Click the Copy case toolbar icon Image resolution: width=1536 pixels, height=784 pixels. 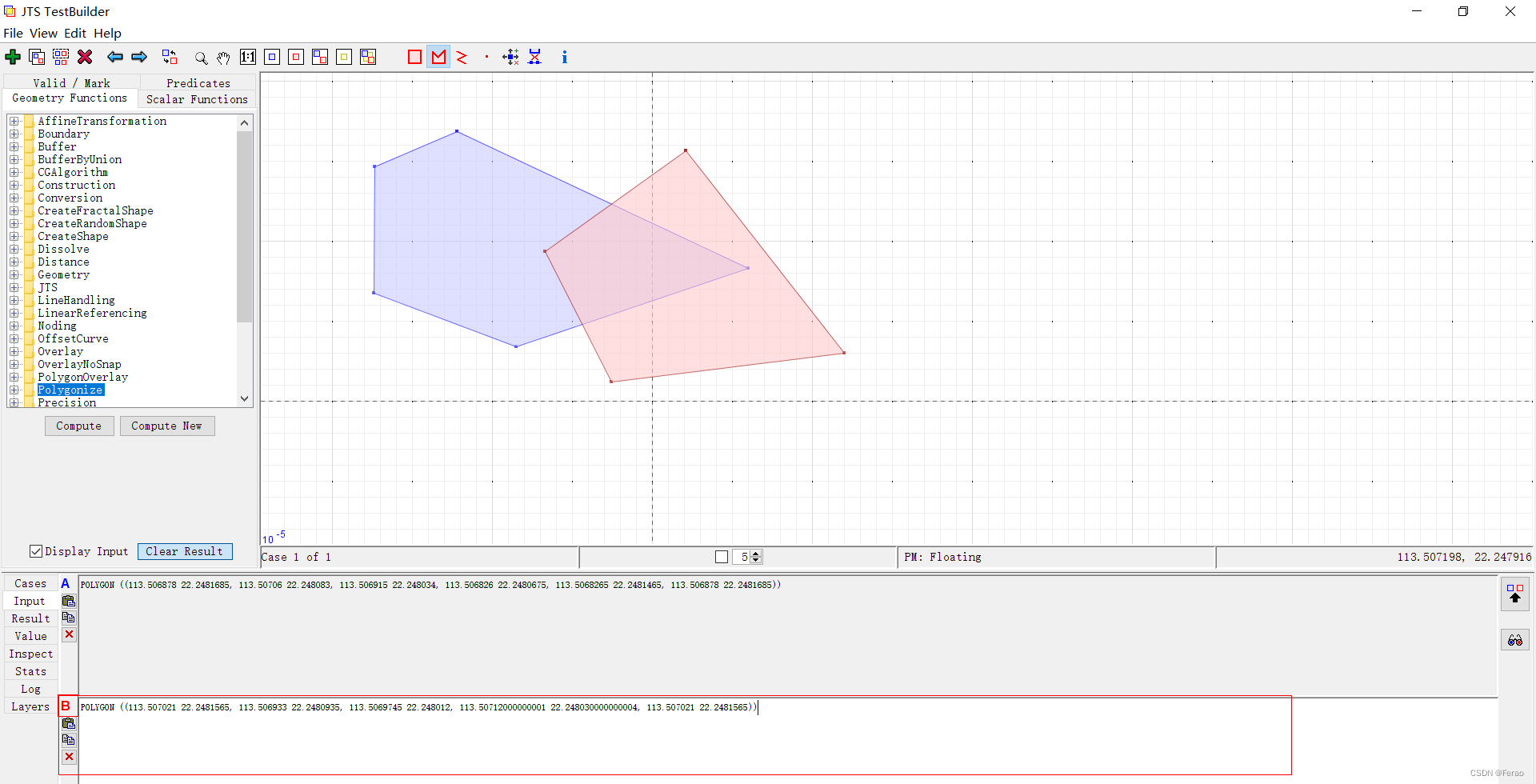coord(37,57)
